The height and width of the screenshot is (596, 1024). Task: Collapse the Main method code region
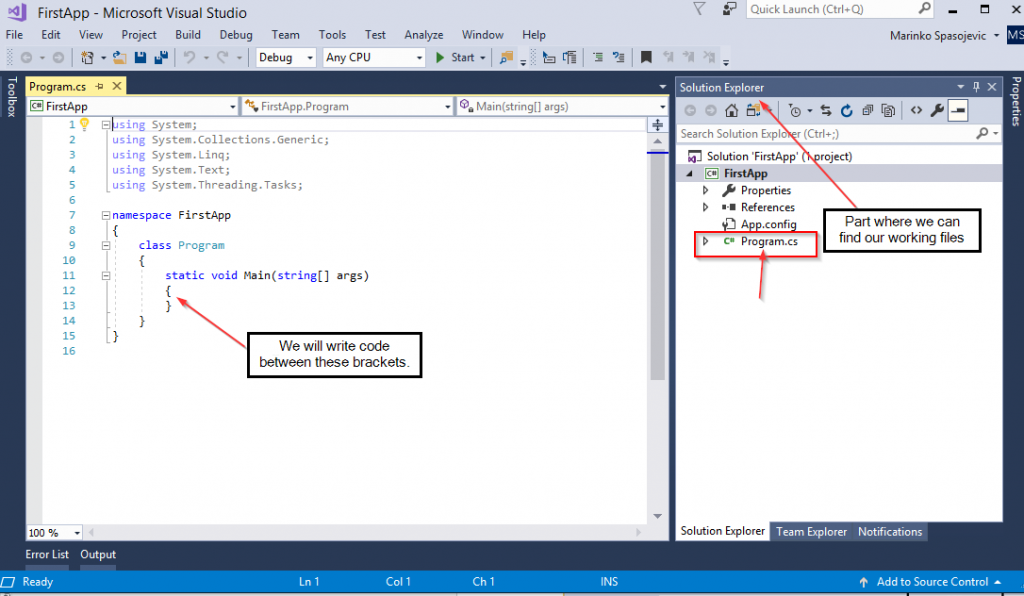pyautogui.click(x=106, y=275)
